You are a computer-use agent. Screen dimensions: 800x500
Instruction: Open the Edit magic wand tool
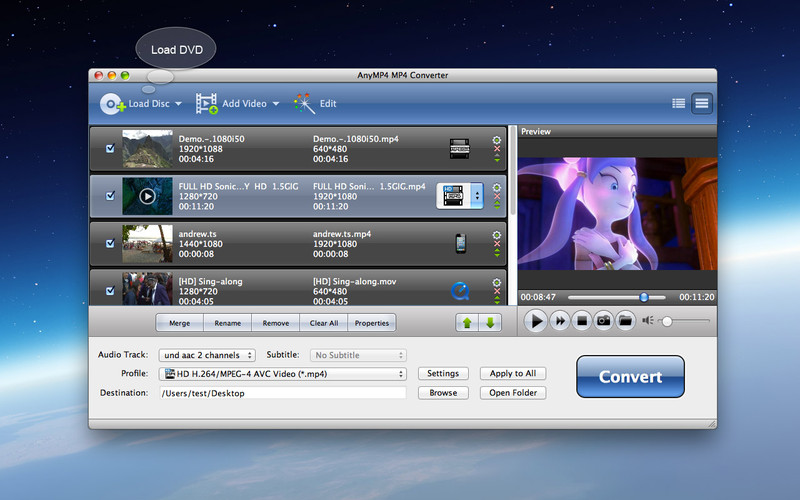click(304, 104)
